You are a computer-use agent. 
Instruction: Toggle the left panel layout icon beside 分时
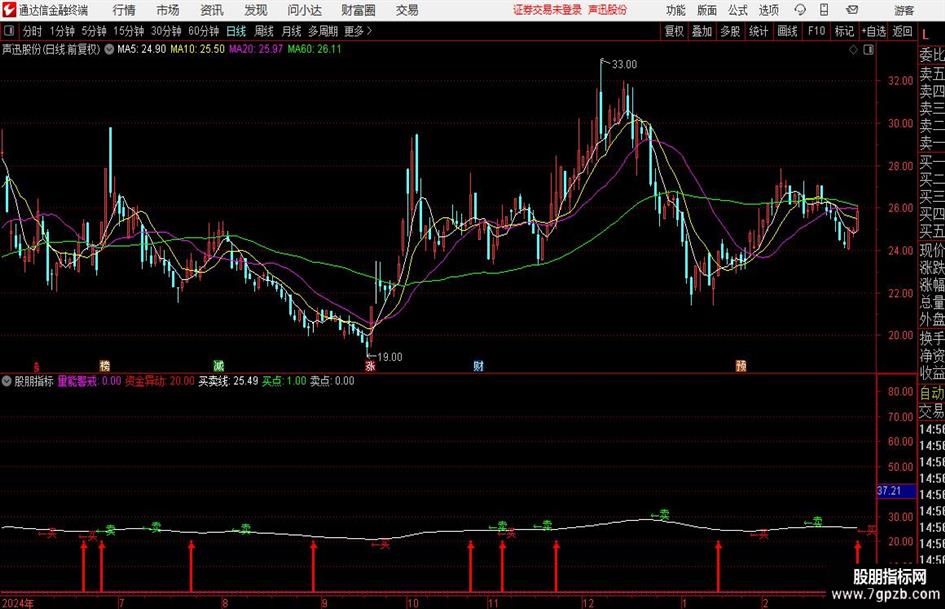9,31
